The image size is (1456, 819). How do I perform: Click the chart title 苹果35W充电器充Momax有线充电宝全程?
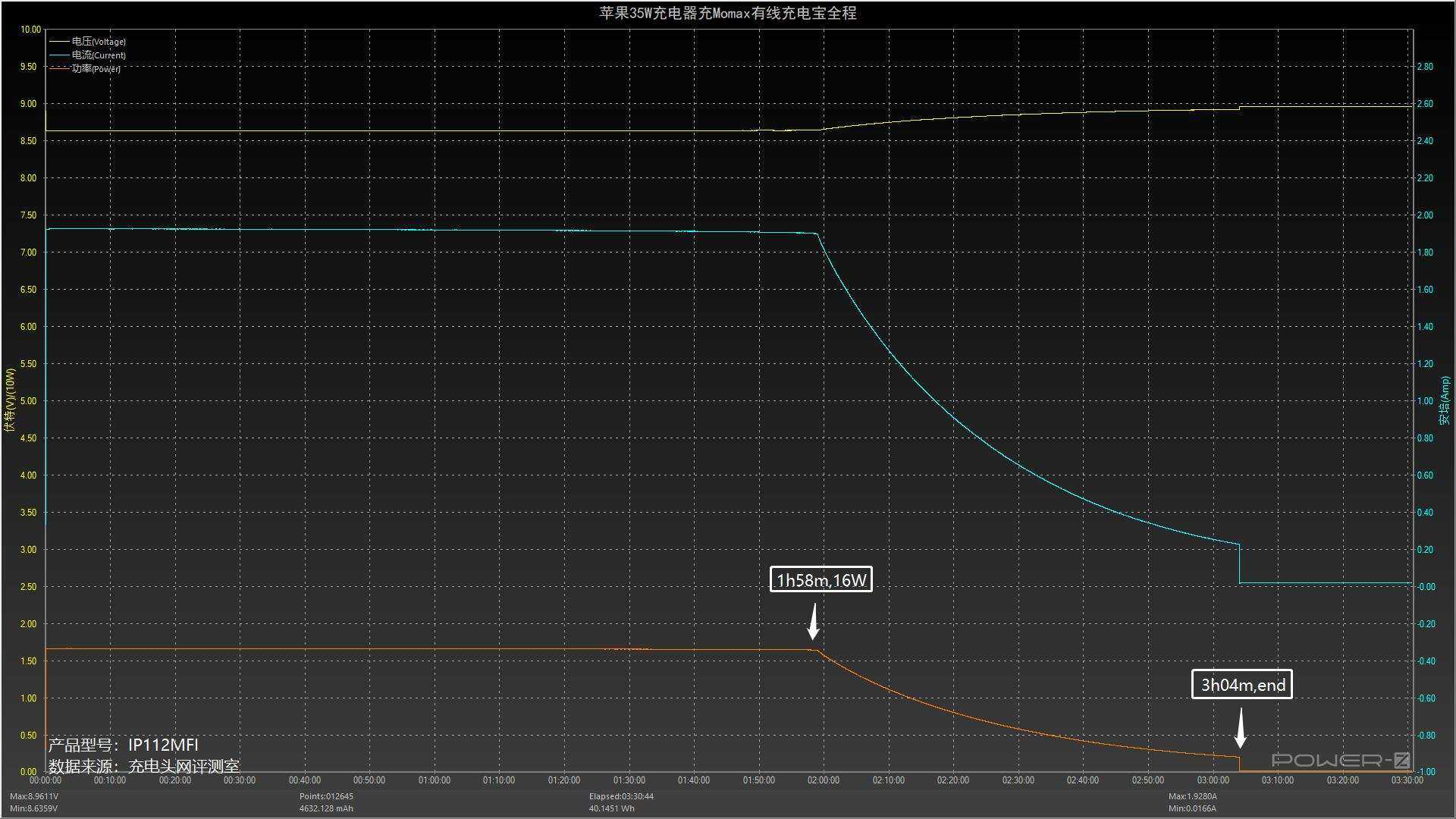[728, 13]
